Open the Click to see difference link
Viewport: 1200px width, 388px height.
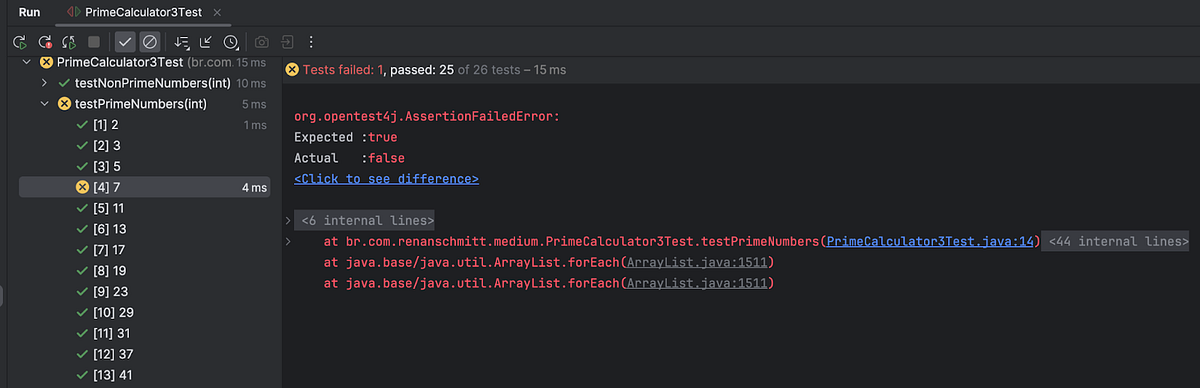coord(386,179)
